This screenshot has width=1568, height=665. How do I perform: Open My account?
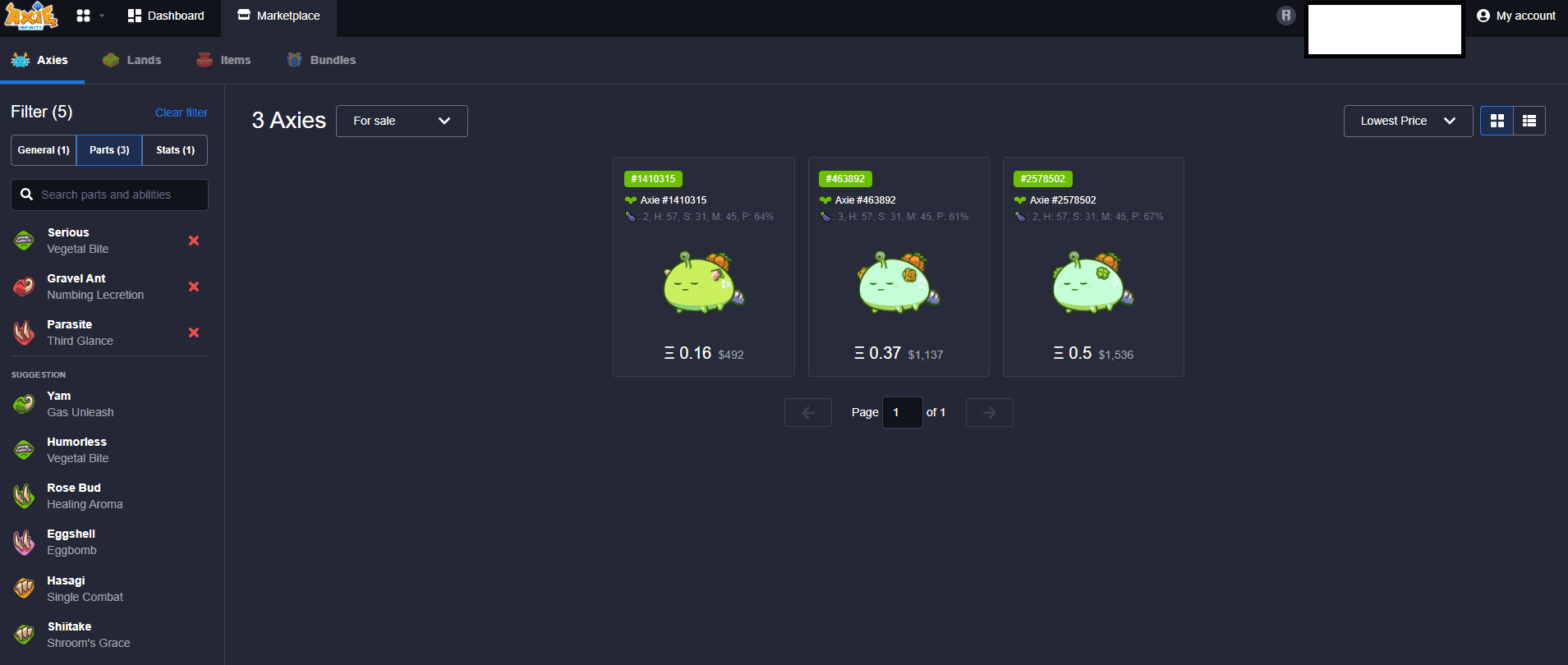1516,16
